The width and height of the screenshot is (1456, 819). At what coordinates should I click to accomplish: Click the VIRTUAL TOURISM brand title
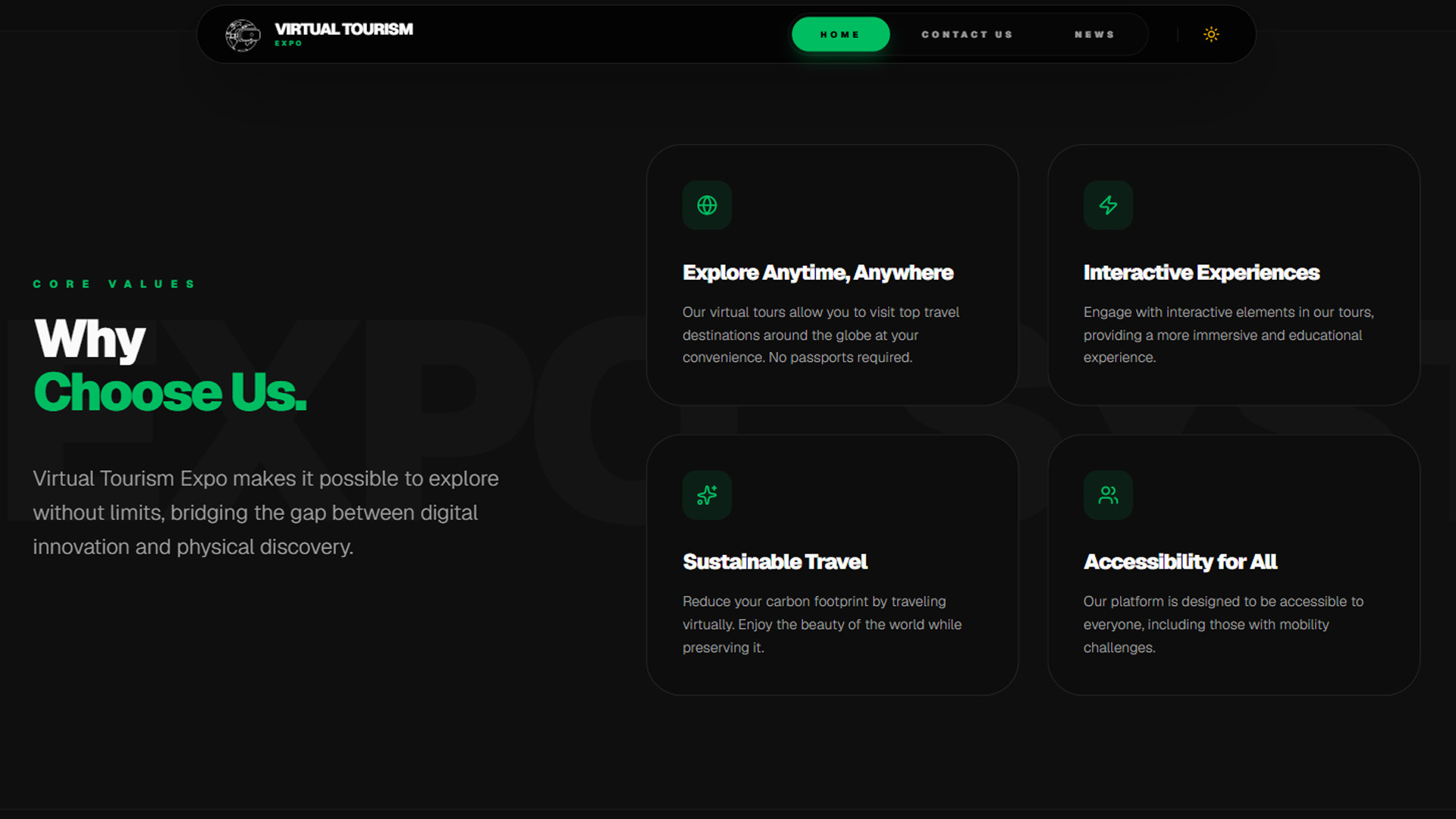344,29
